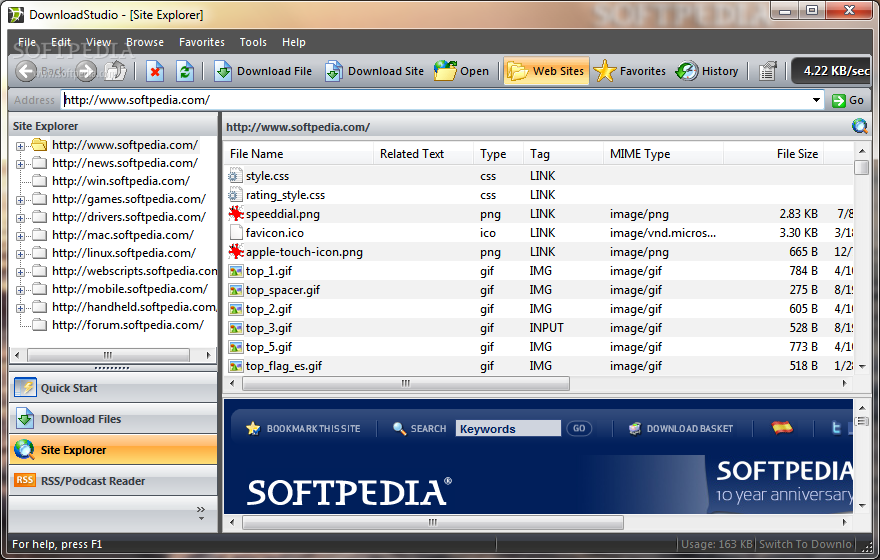Open Favorites with the star icon
880x560 pixels.
630,71
